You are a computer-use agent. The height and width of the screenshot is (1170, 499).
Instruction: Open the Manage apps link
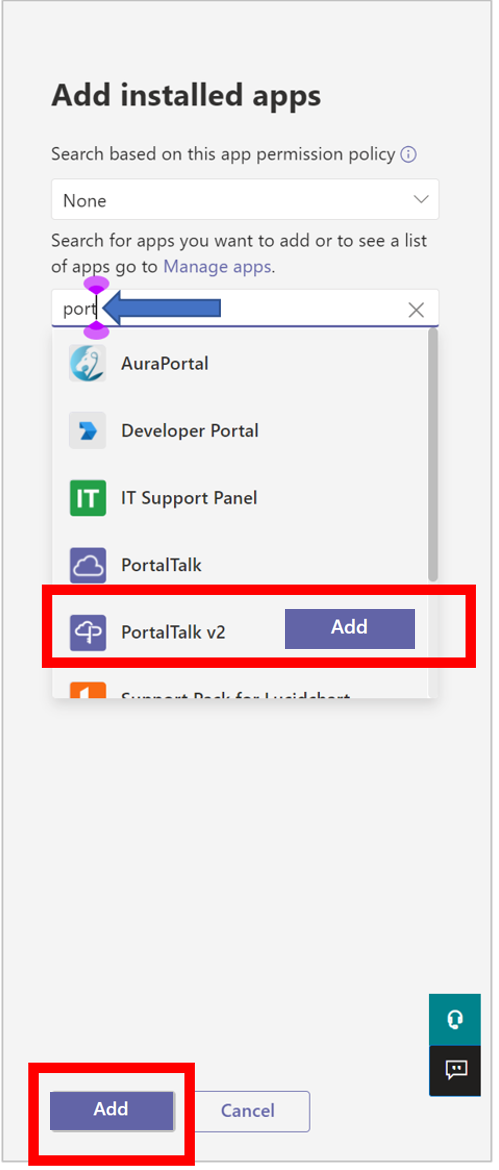point(217,266)
